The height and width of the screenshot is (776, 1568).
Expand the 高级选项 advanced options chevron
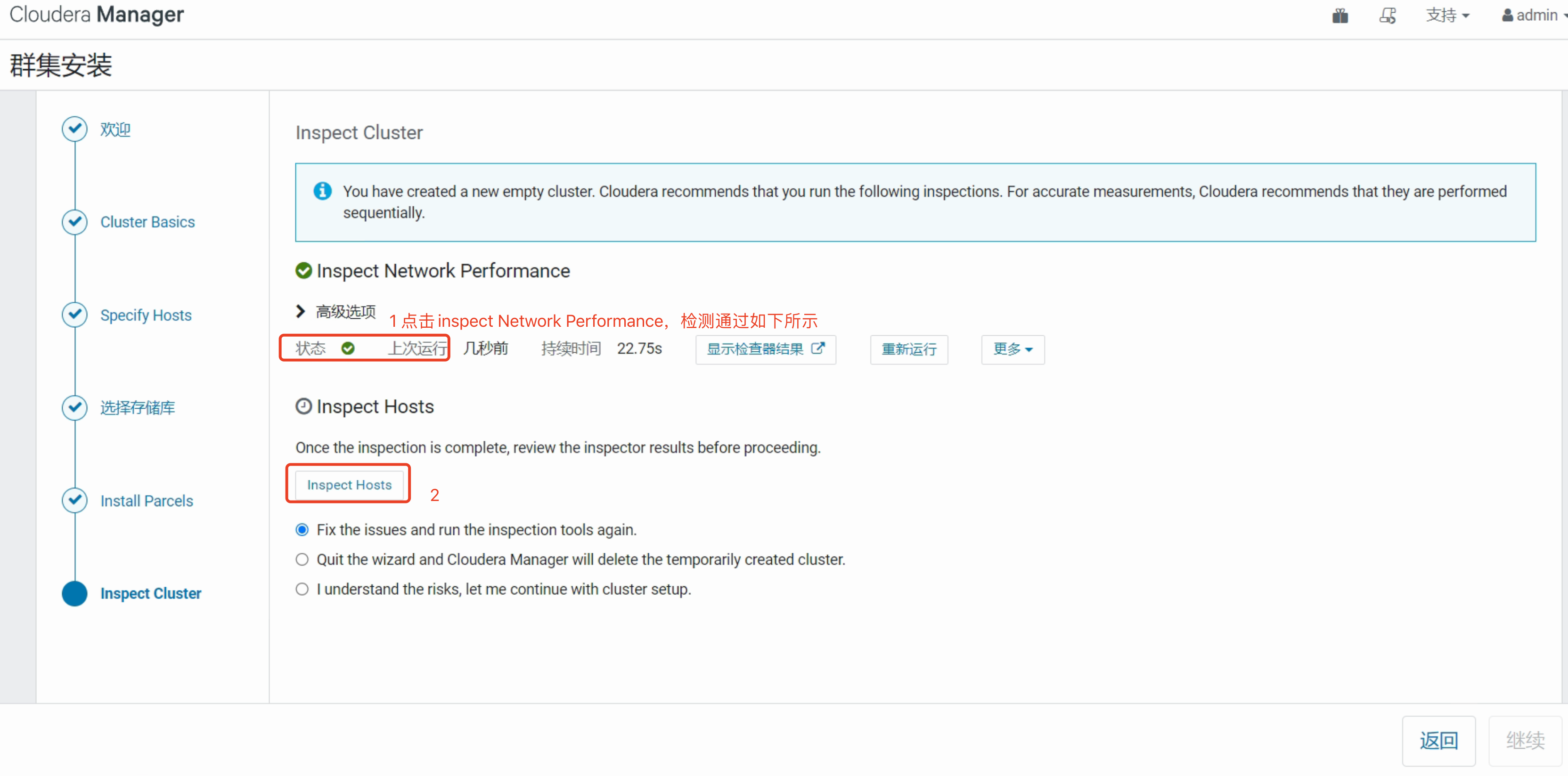point(300,311)
